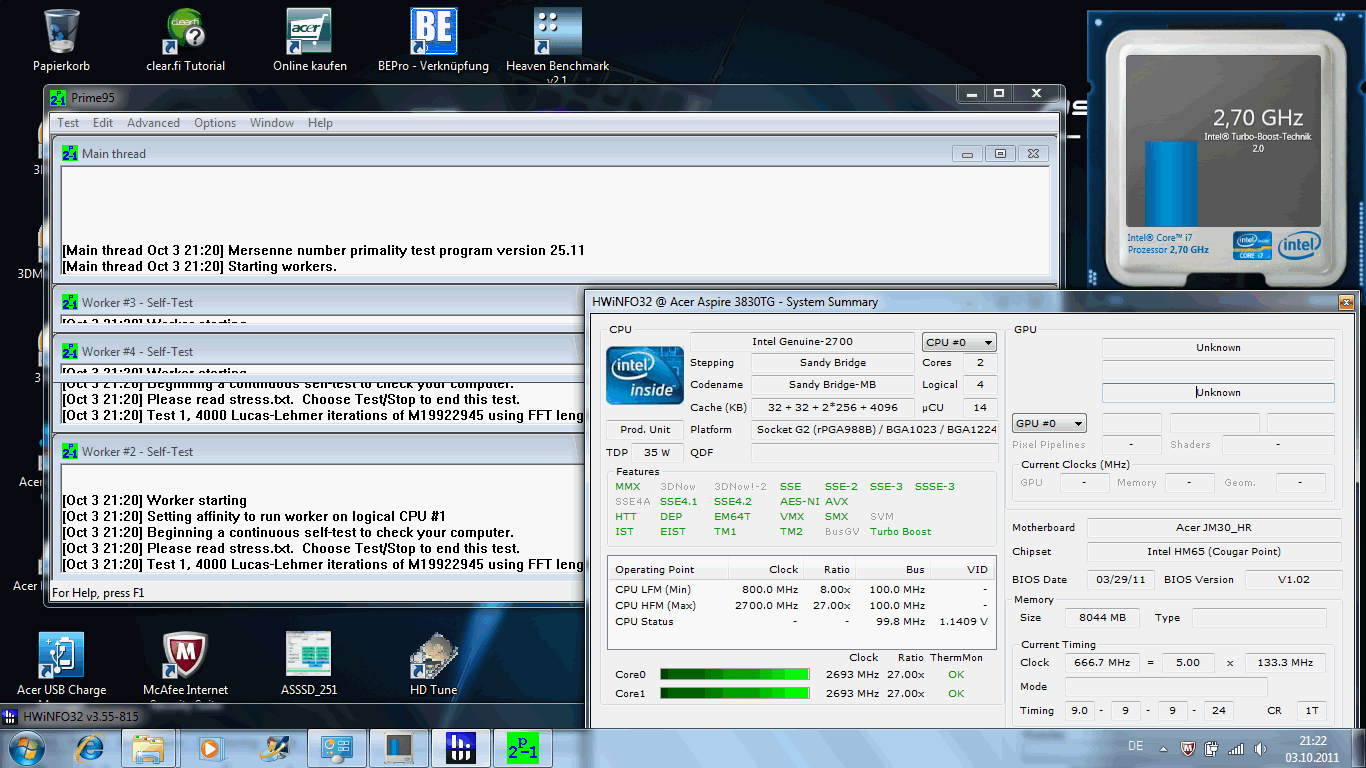Image resolution: width=1366 pixels, height=768 pixels.
Task: Click the McAfee shield tray icon
Action: point(1188,748)
